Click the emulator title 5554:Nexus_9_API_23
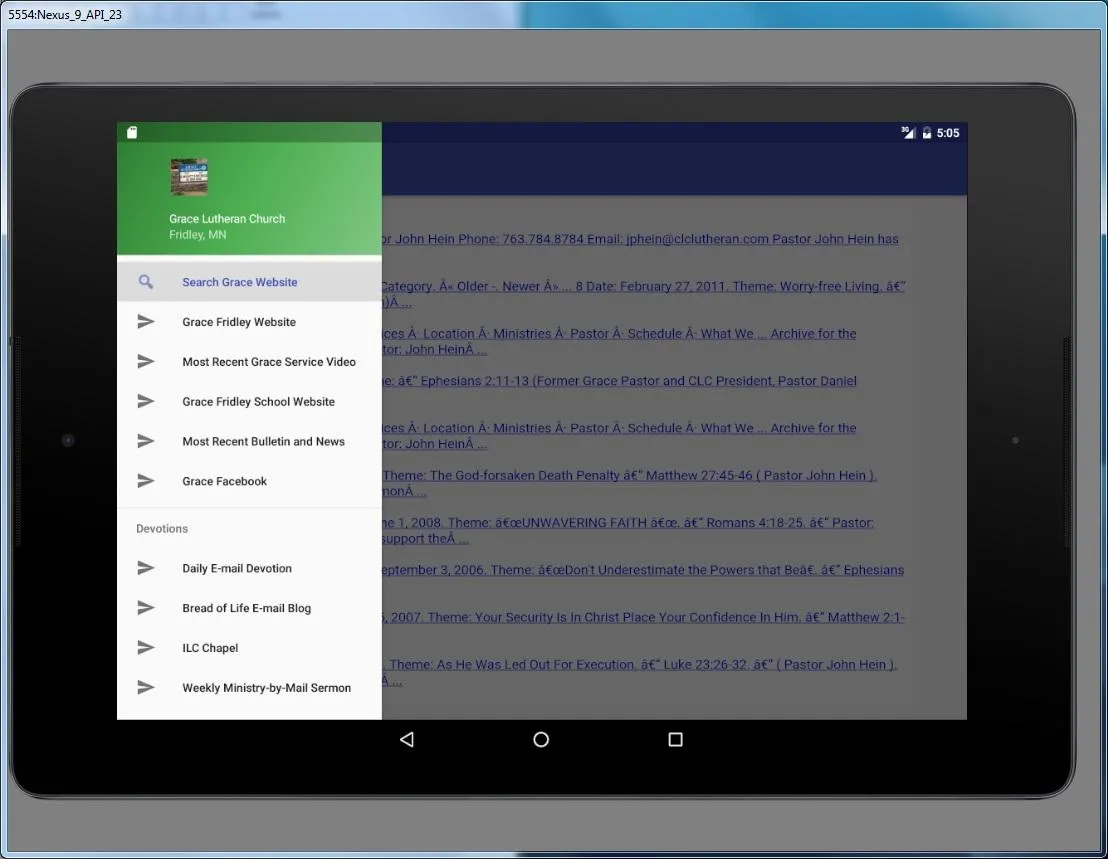 click(x=65, y=14)
